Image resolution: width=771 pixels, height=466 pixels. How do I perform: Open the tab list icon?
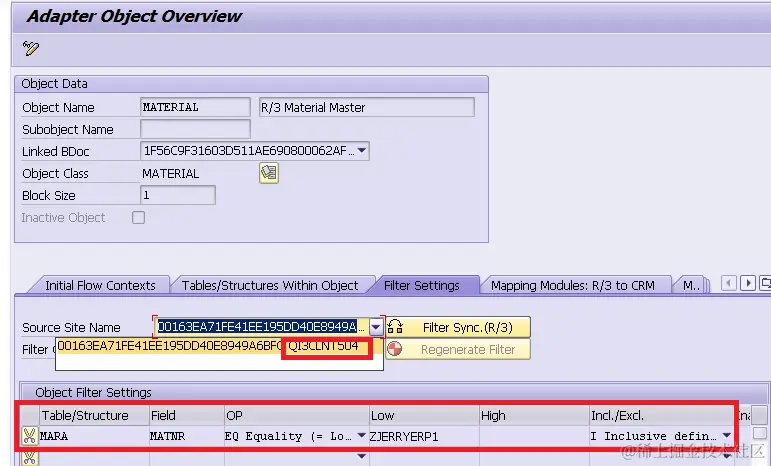(x=765, y=284)
